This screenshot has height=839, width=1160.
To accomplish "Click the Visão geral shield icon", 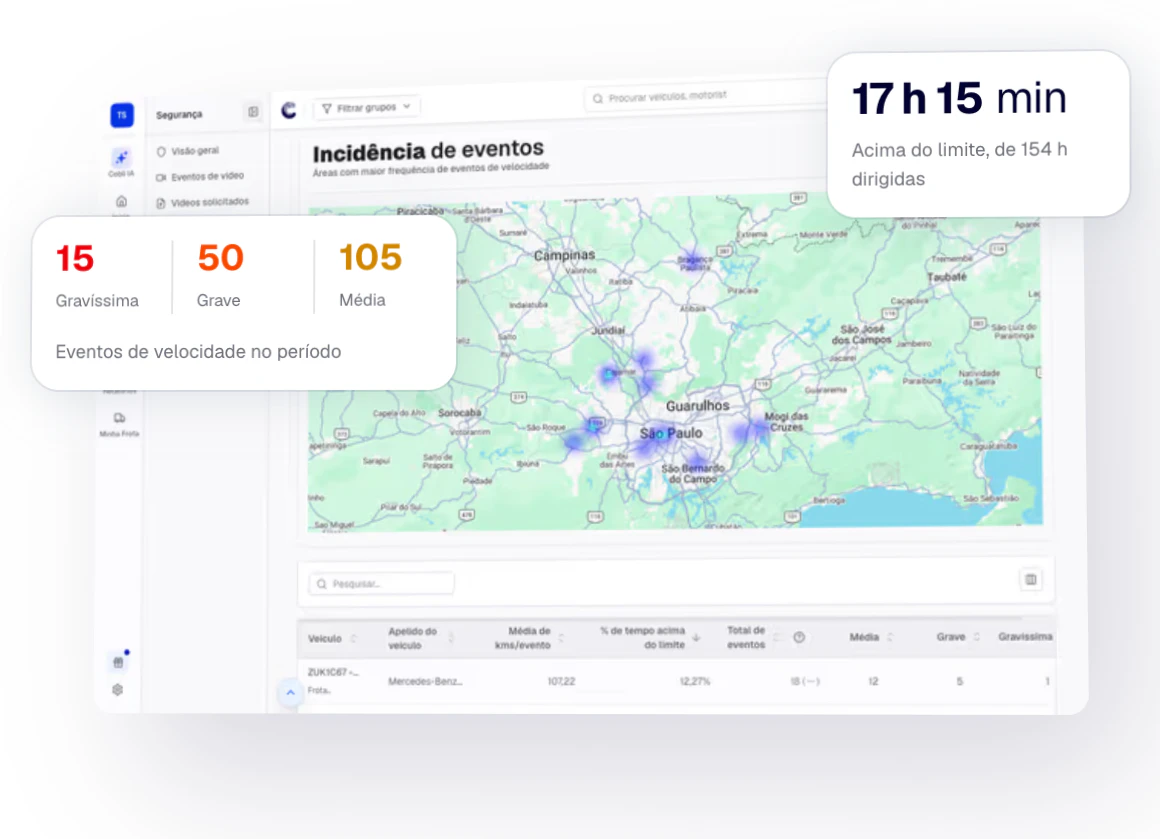I will point(161,152).
